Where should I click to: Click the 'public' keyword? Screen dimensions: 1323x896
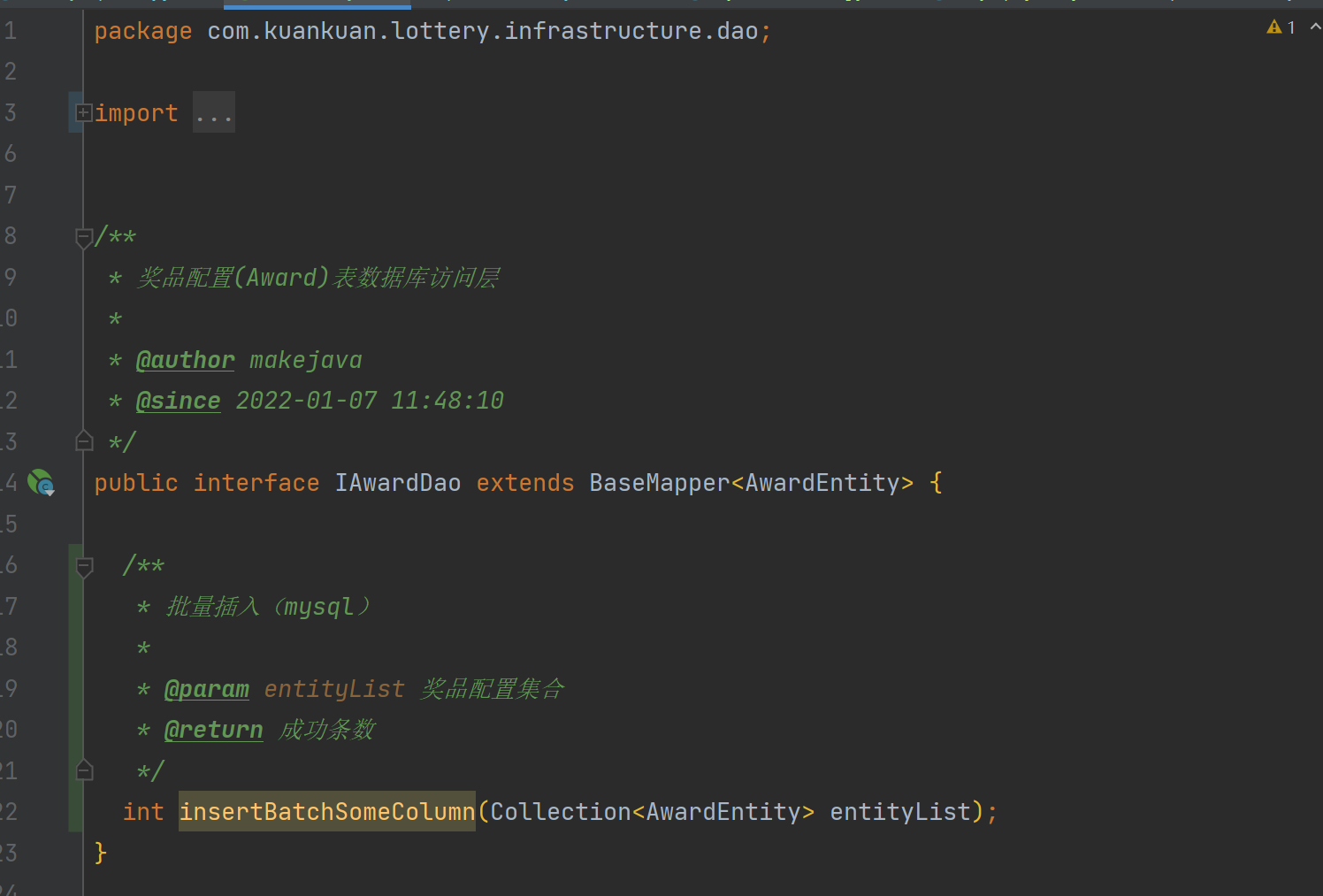tap(136, 483)
